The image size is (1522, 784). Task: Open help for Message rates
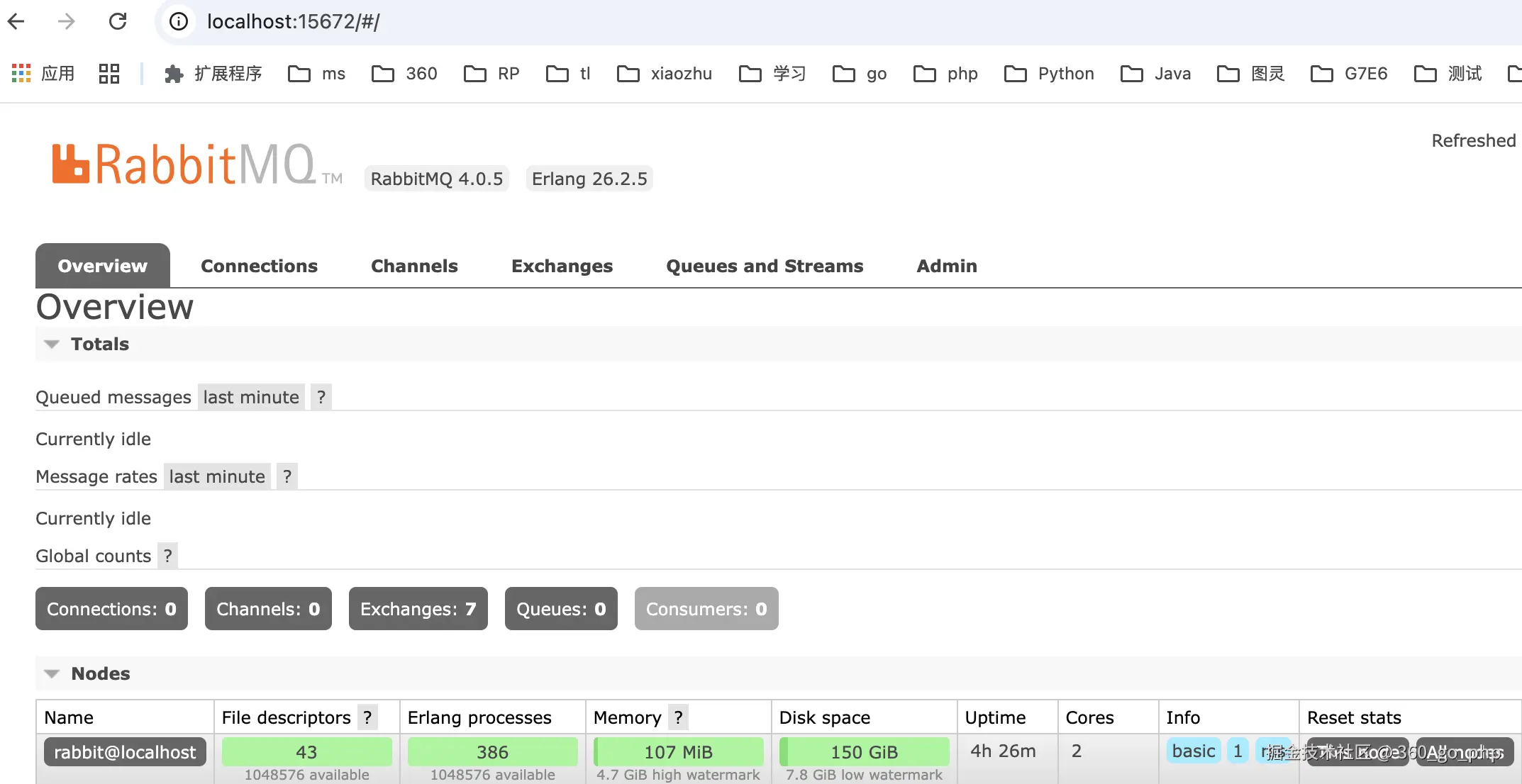tap(287, 476)
